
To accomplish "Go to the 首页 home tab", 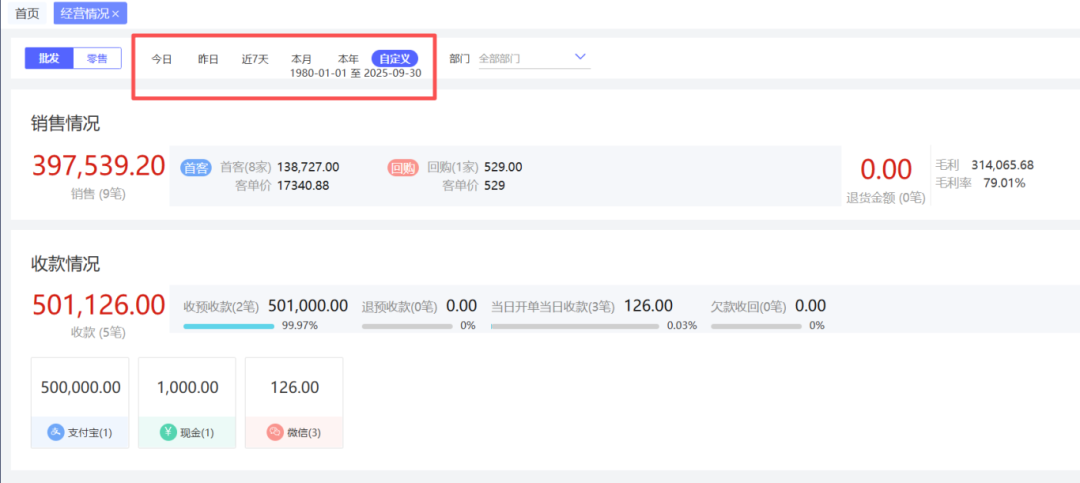I will click(x=27, y=14).
